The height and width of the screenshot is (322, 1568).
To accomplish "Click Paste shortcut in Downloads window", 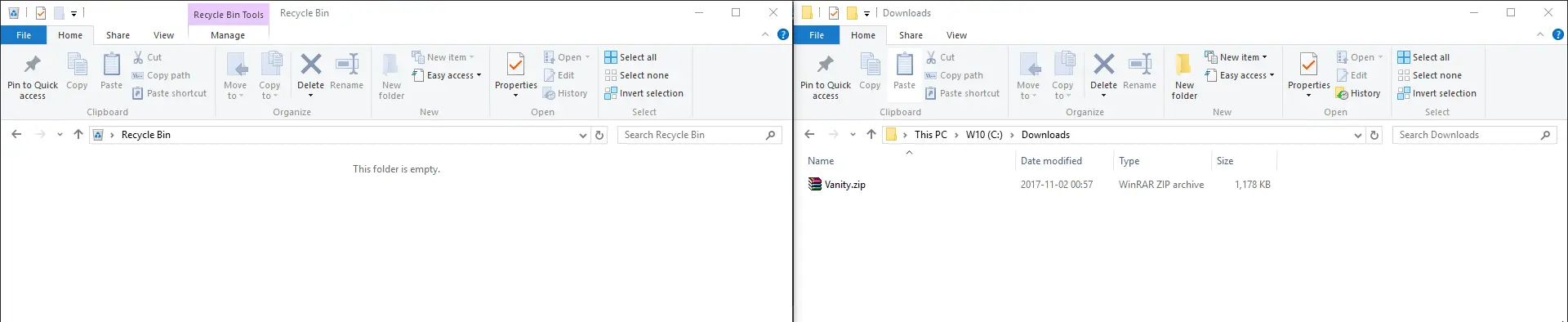I will 963,93.
